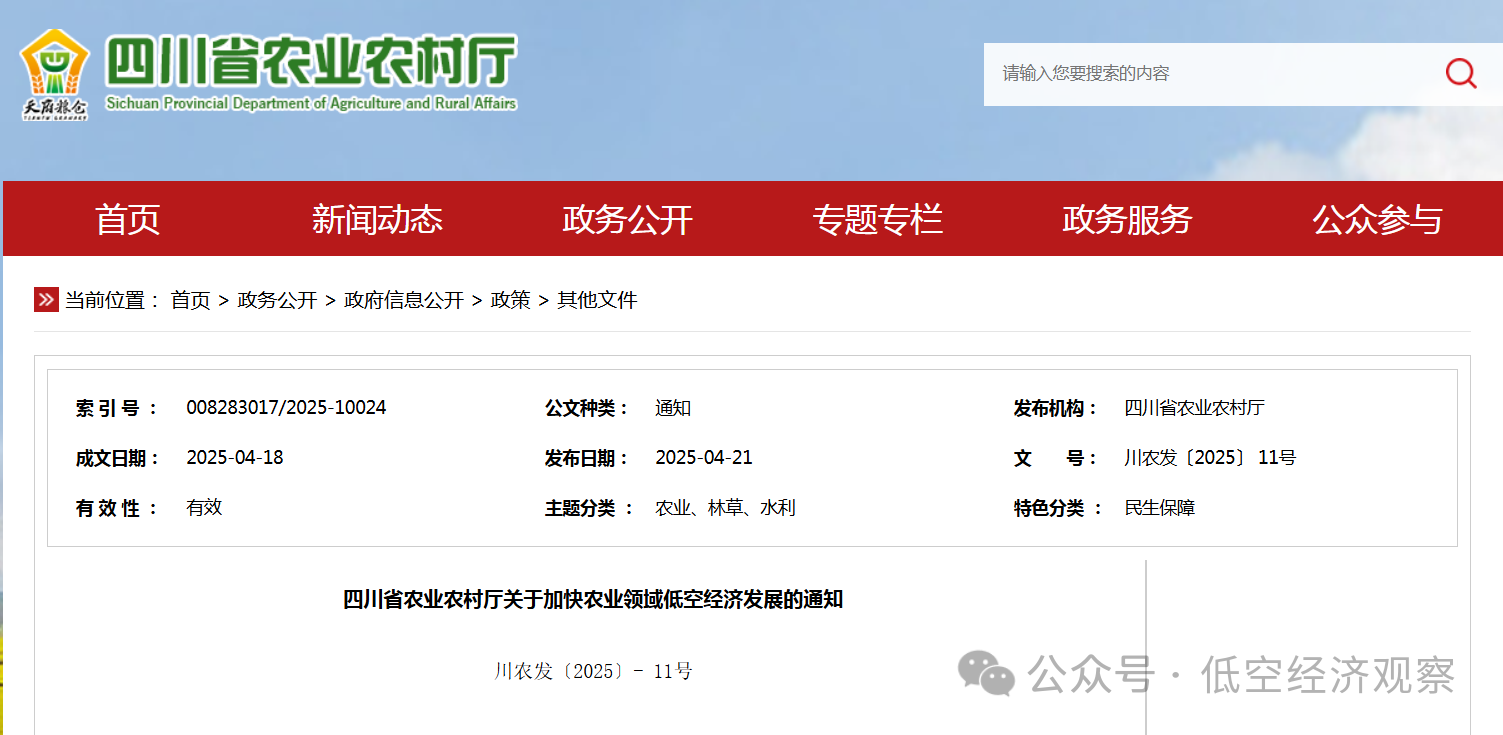Viewport: 1503px width, 735px height.
Task: Click the red magnifier search icon
Action: click(1461, 73)
